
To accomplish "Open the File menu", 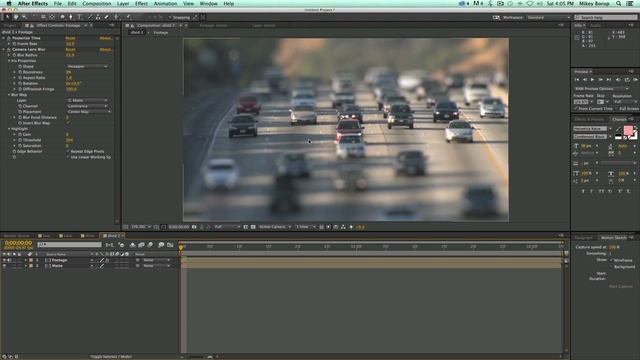I will (x=58, y=4).
